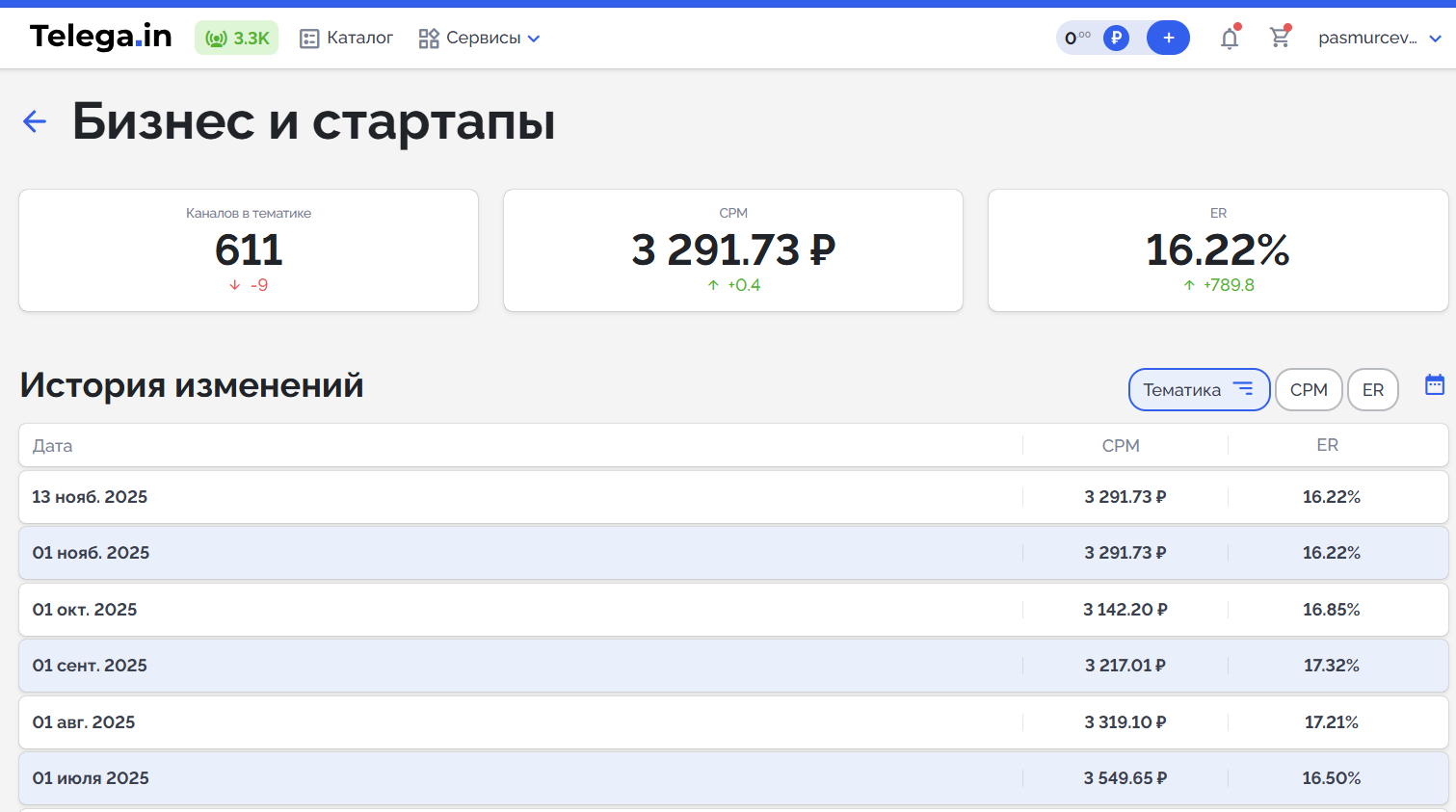Sort by the Дата column header
Screen dimensions: 1456x812
[x=53, y=445]
